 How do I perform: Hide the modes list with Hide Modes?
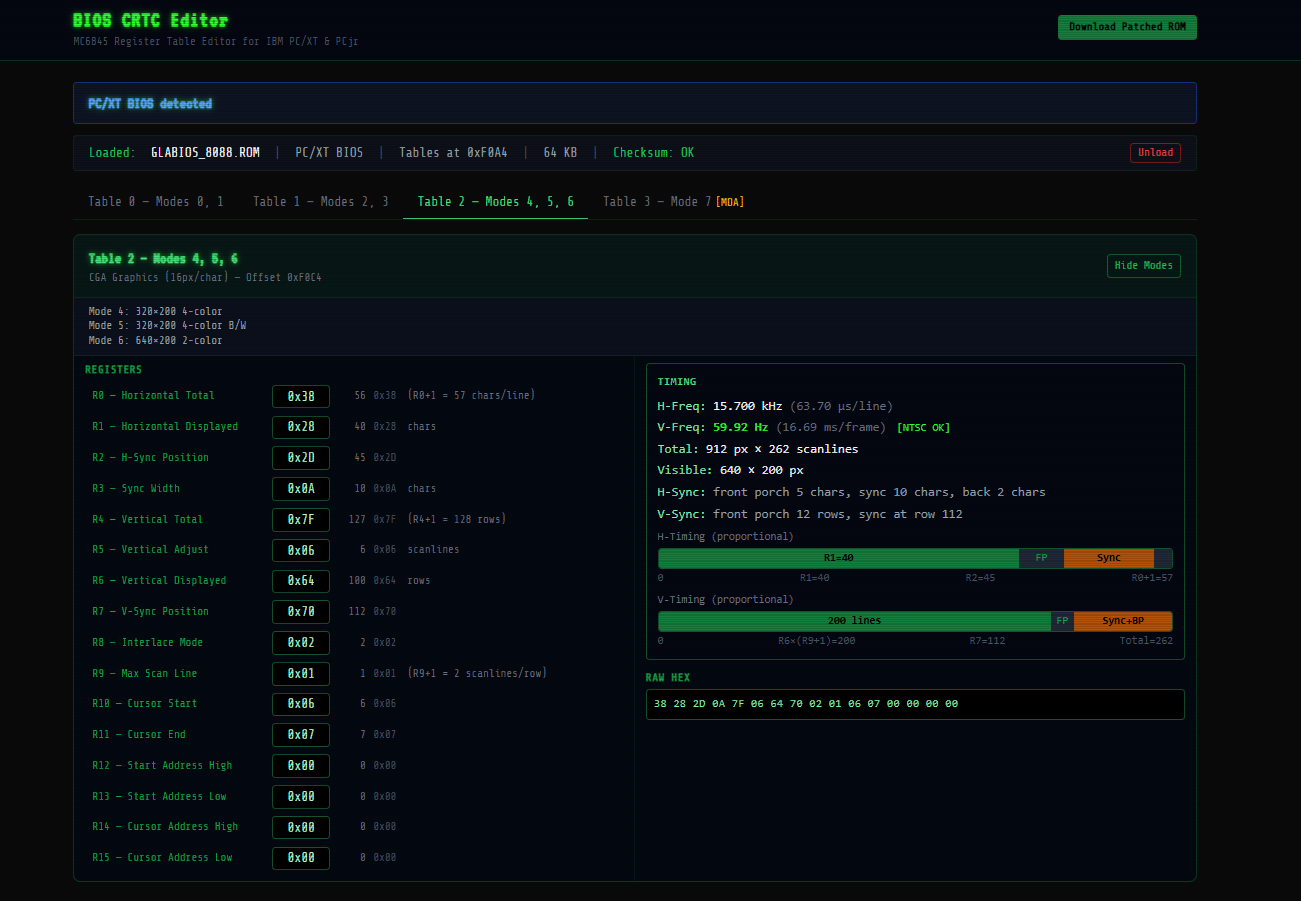1144,266
